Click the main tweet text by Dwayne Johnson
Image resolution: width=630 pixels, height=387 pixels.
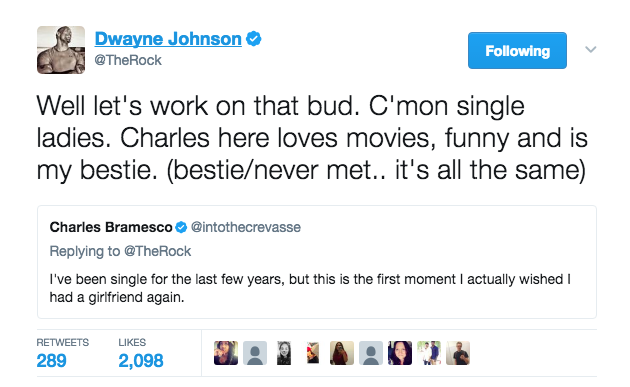pyautogui.click(x=312, y=138)
